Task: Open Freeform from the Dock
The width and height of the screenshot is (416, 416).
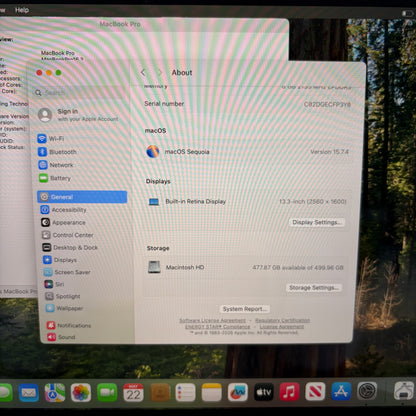Action: tap(238, 392)
